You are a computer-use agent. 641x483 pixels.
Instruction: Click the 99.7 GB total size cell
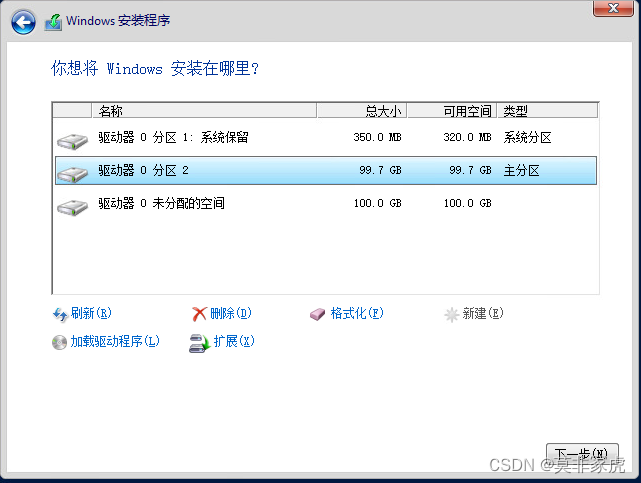point(380,170)
